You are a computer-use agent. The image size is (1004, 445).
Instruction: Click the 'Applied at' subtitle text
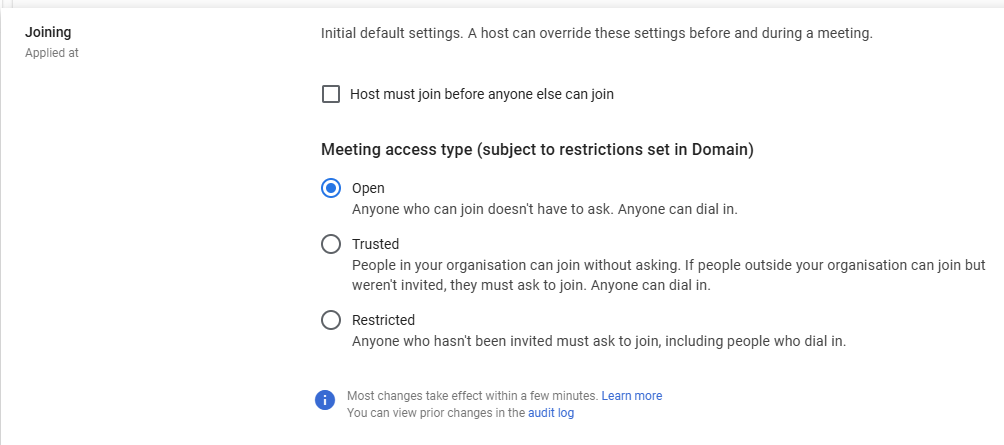click(52, 53)
